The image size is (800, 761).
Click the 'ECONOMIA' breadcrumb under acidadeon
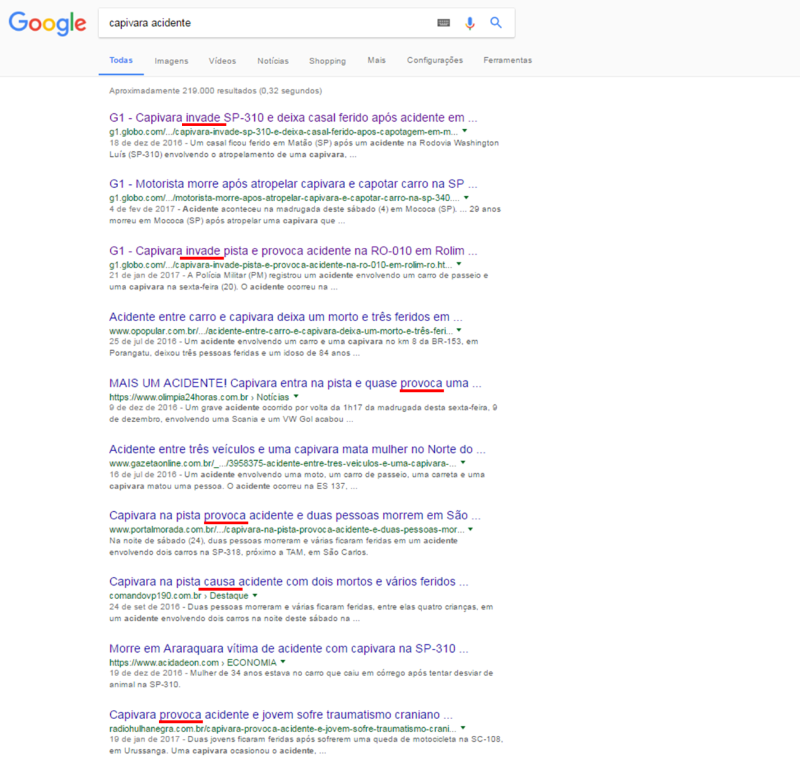[252, 662]
